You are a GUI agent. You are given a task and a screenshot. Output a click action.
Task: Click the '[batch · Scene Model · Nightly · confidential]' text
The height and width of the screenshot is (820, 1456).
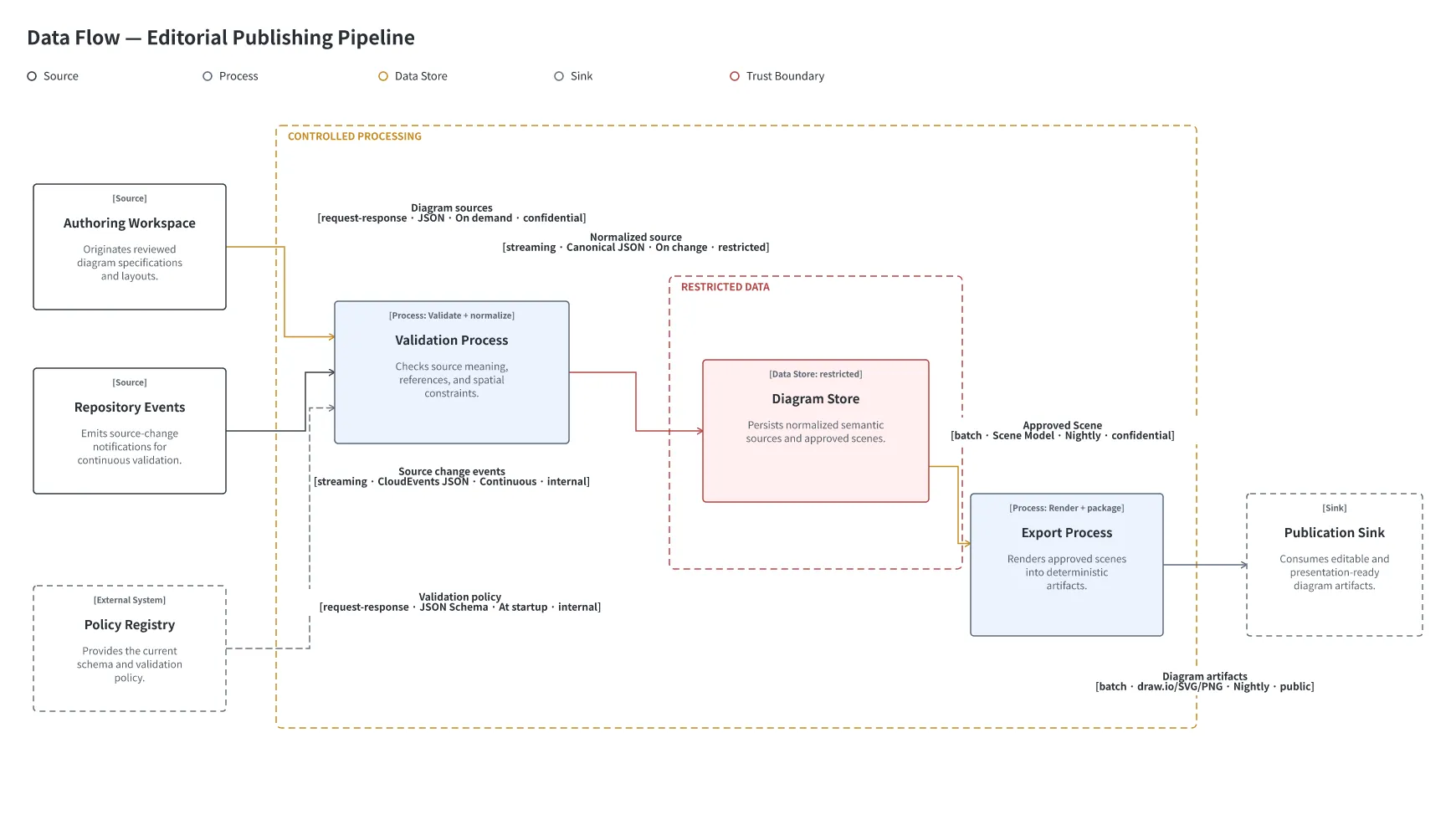click(x=1063, y=436)
